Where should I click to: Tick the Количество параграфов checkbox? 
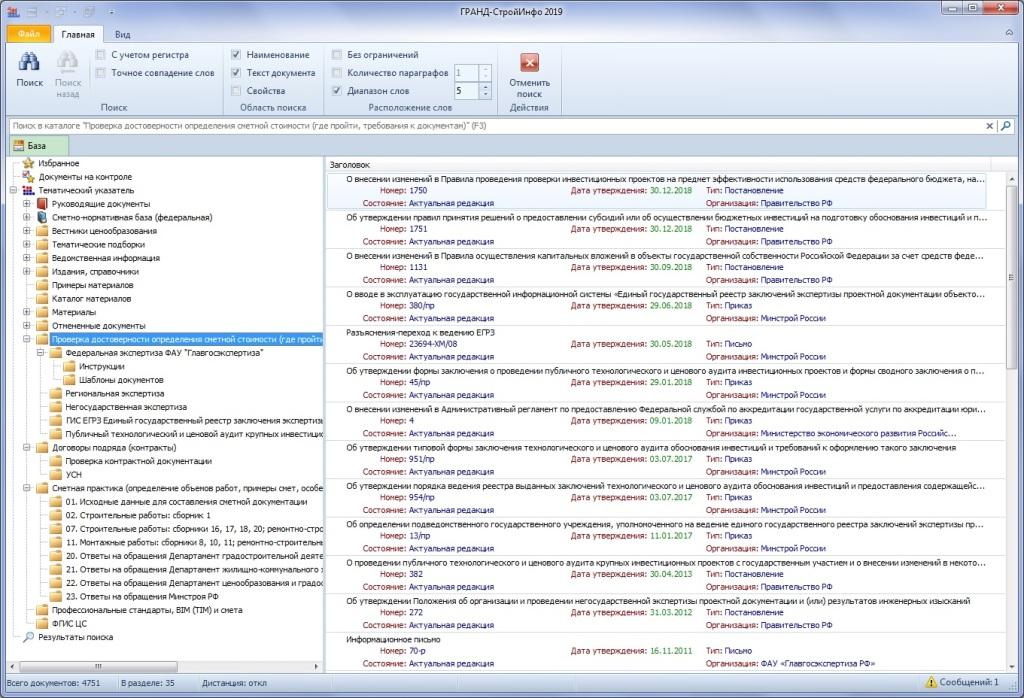tap(336, 73)
